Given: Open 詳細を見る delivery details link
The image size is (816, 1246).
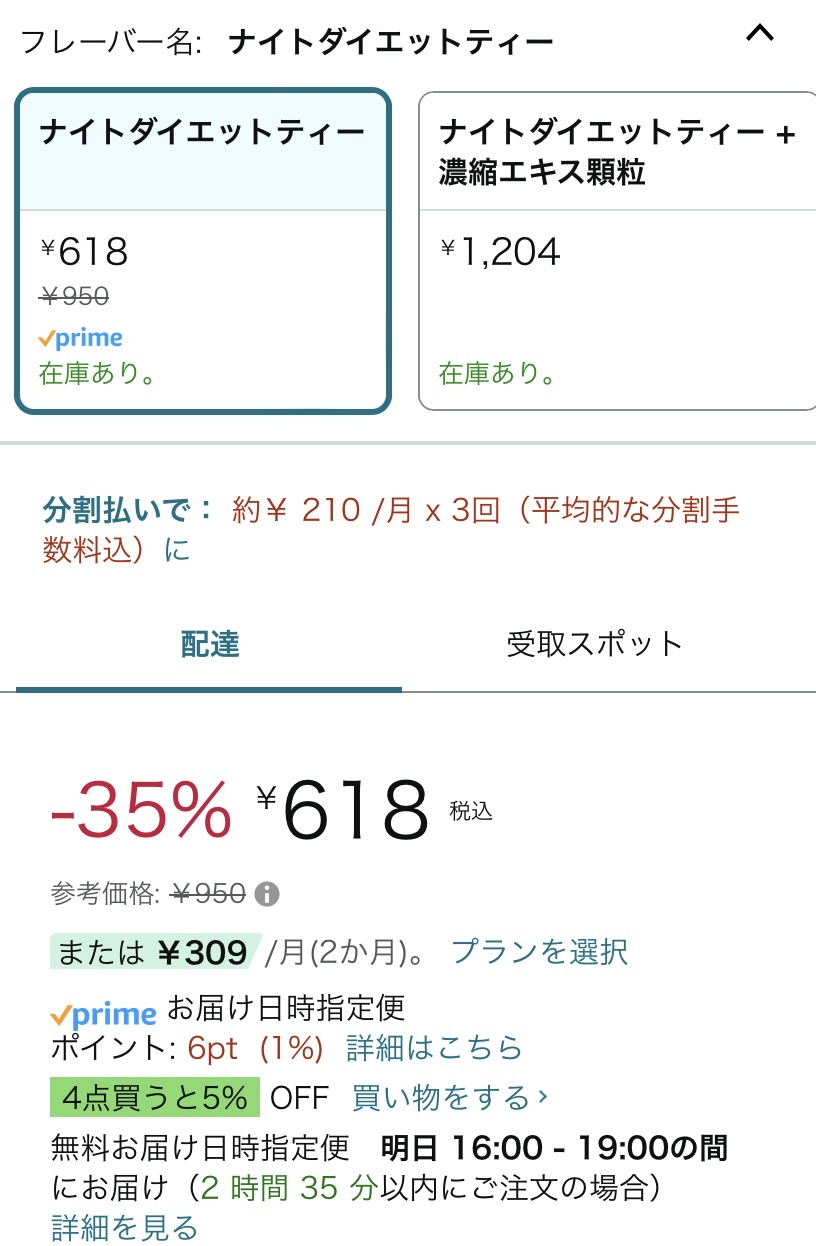Looking at the screenshot, I should pos(124,1227).
